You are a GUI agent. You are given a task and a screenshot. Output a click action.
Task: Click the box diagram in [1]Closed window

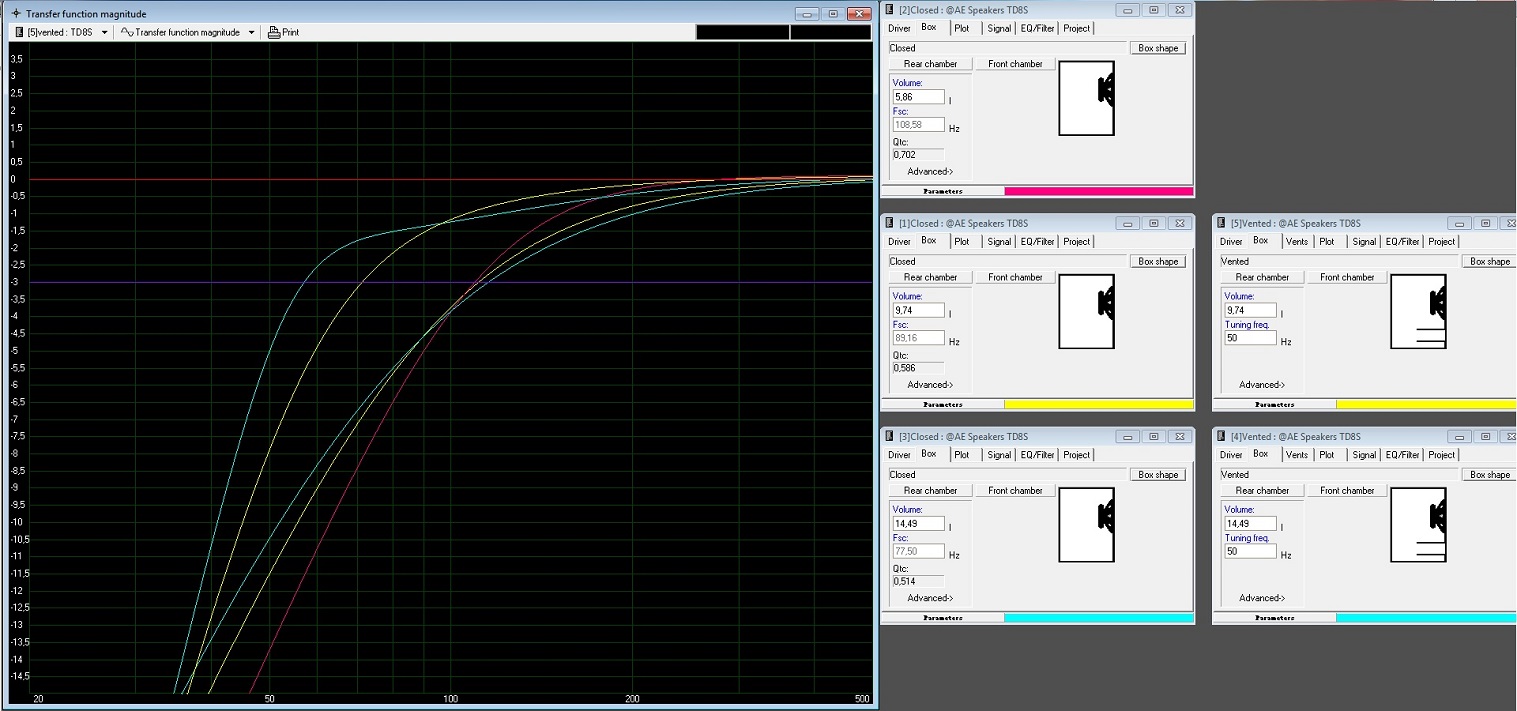1086,311
